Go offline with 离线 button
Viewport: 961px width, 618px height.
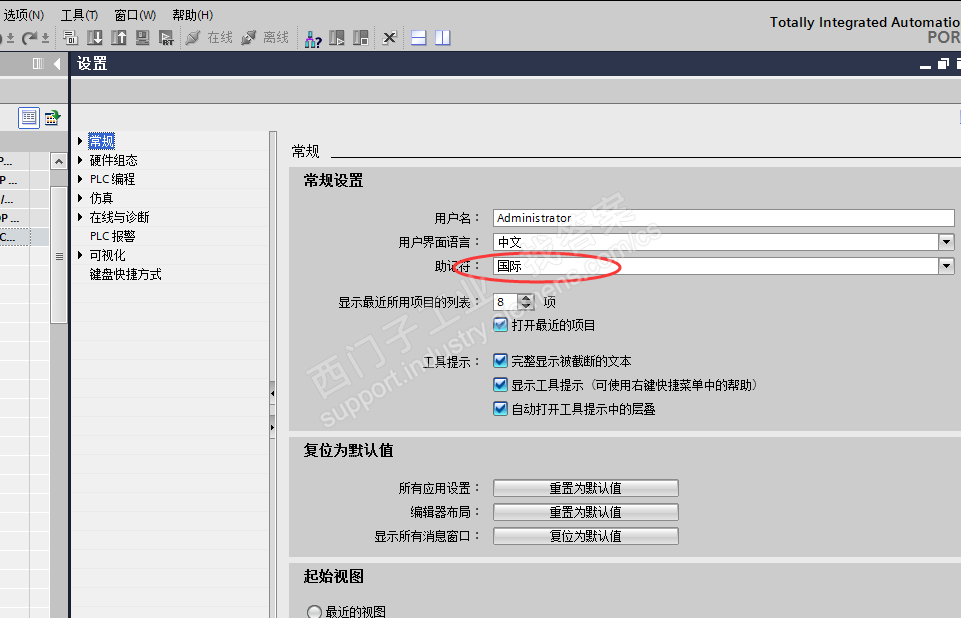[x=265, y=38]
